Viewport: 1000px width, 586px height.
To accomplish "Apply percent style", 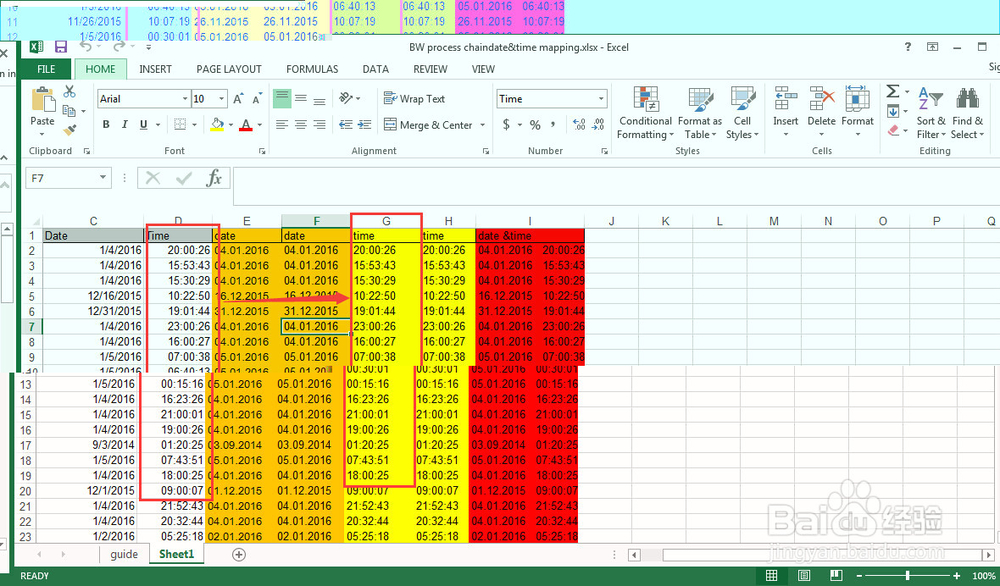I will (x=535, y=125).
